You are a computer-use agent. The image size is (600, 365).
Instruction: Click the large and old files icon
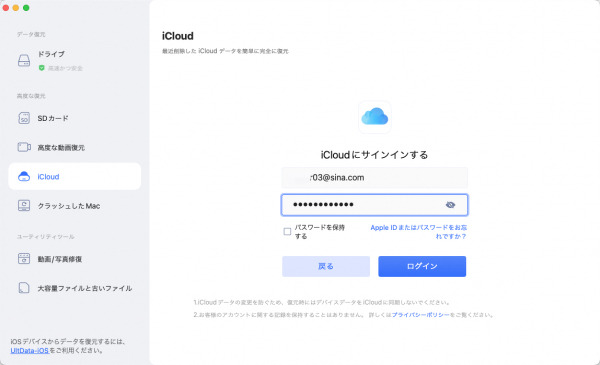click(x=24, y=288)
